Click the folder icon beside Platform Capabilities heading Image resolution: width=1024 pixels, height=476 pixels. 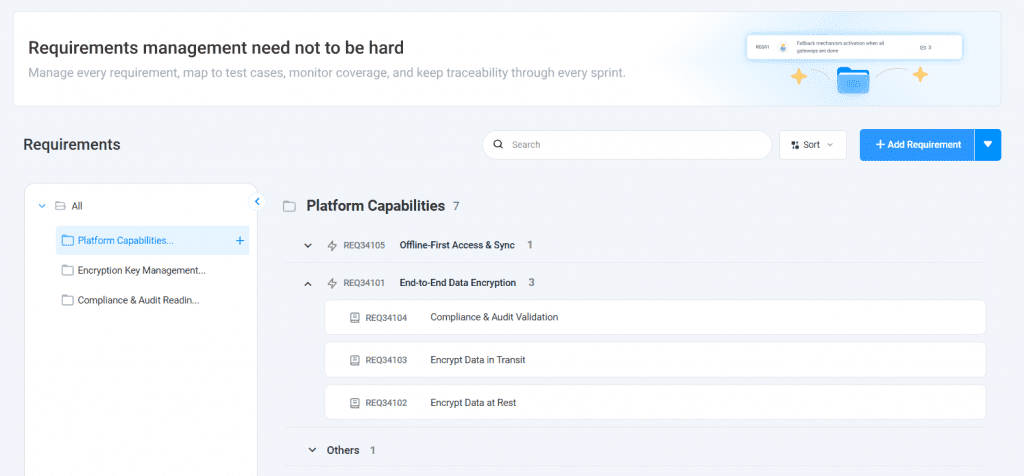[289, 207]
